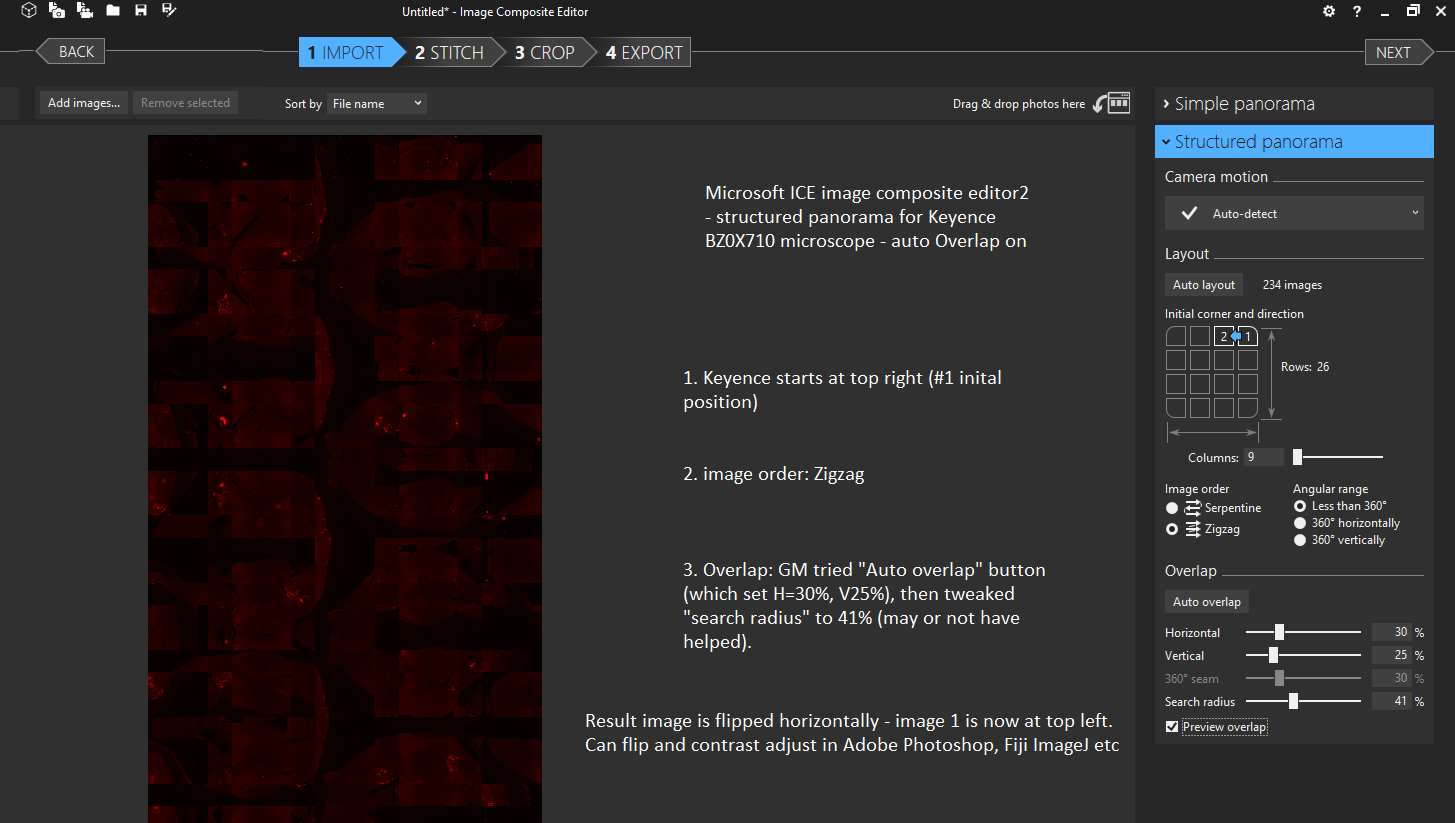Choose 360° horizontally angular range
1455x823 pixels.
point(1300,523)
